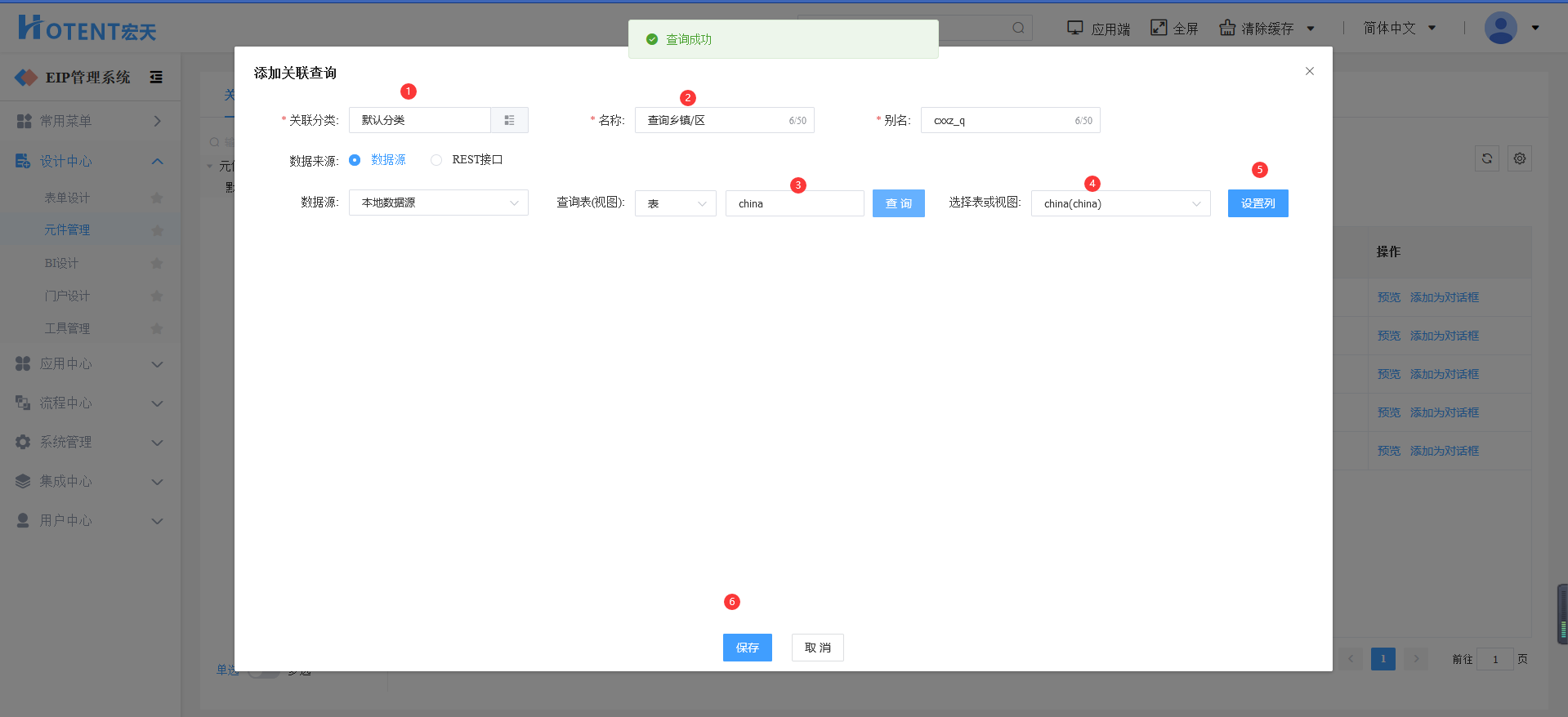Click the refresh icon above the table

tap(1486, 158)
